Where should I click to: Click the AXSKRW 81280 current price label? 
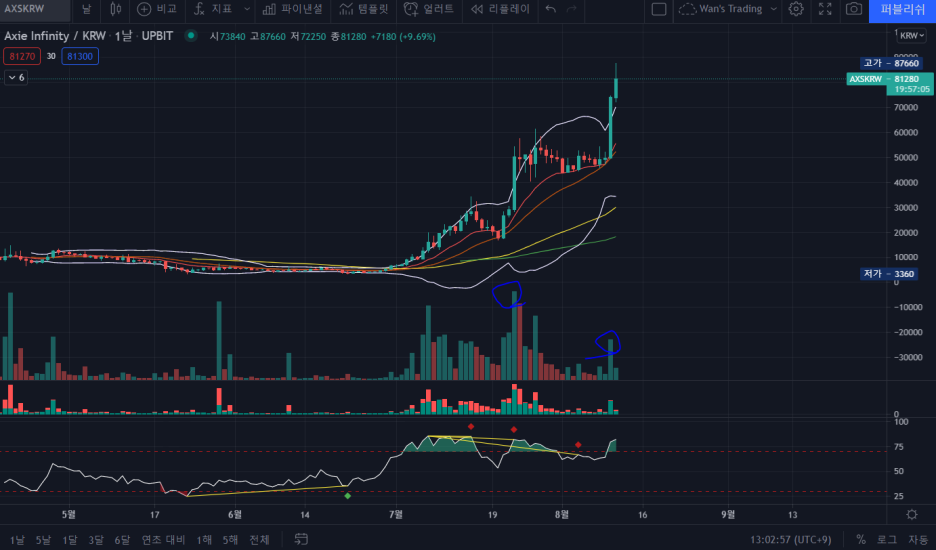coord(889,84)
